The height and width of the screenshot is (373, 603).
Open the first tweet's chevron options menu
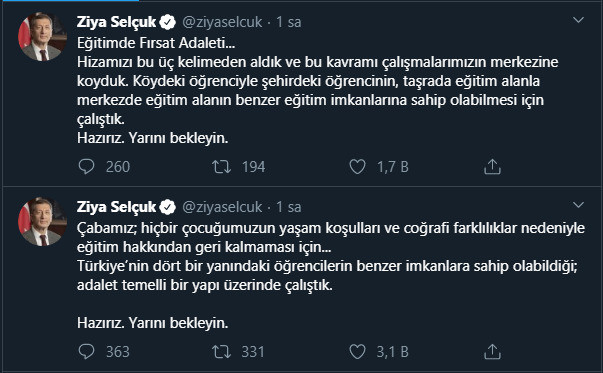point(578,20)
